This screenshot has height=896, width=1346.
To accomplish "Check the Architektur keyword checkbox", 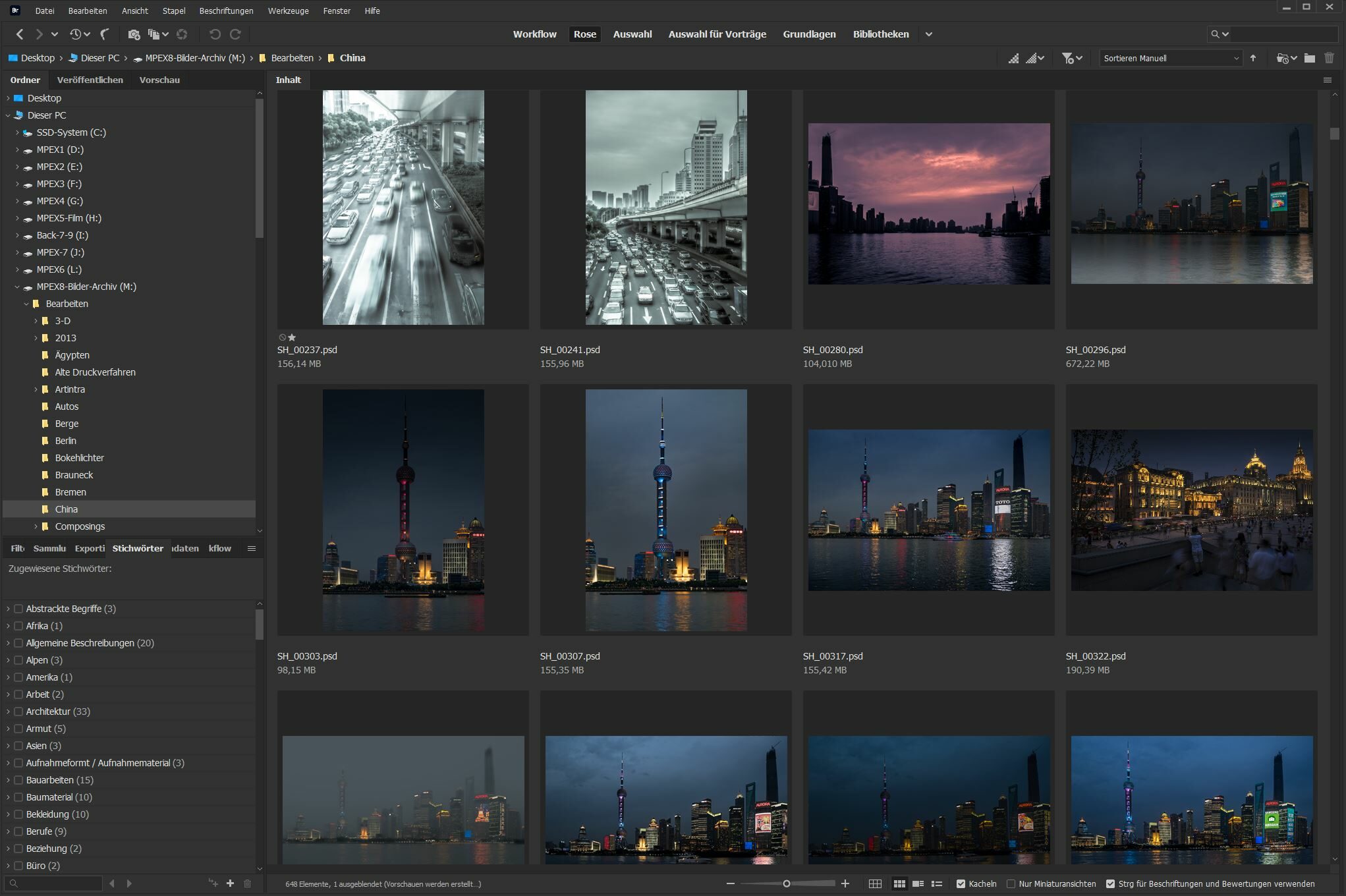I will [18, 712].
